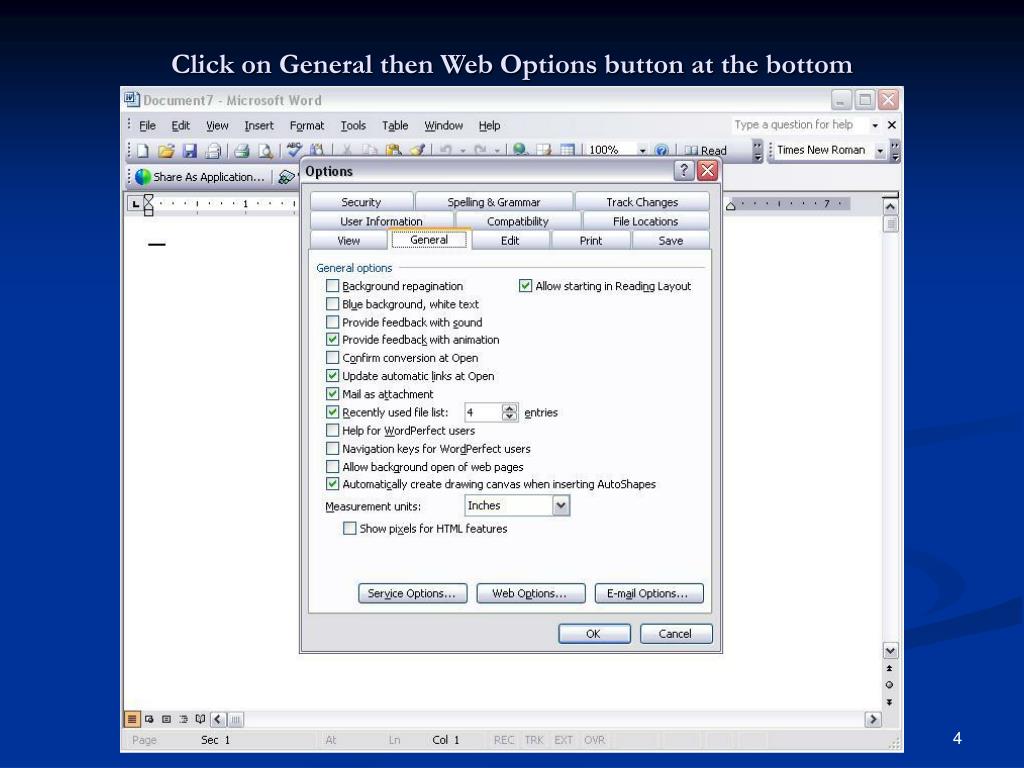Click the Options dialog help question button
Viewport: 1024px width, 768px height.
pyautogui.click(x=683, y=171)
